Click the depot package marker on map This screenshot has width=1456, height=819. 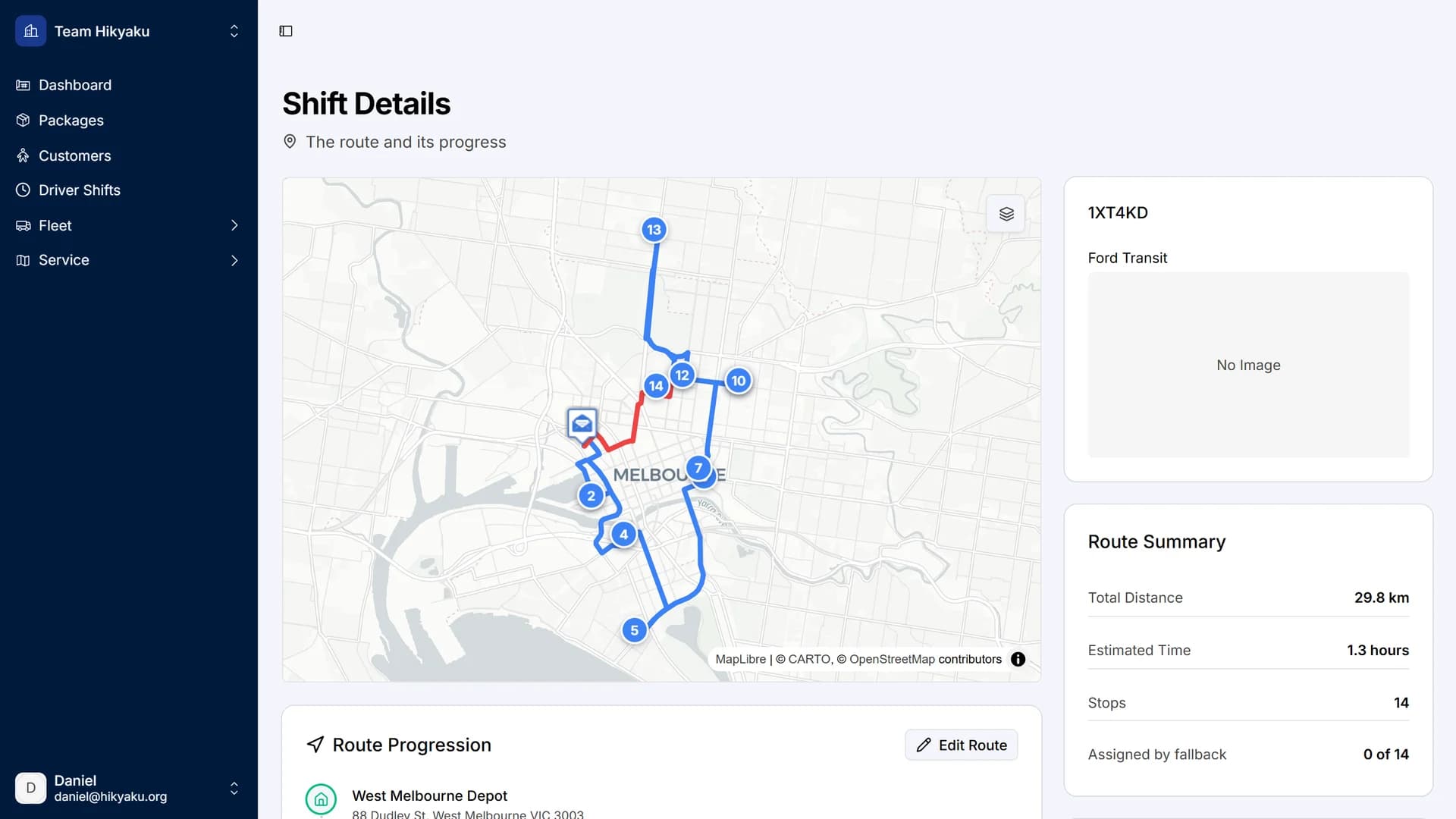(582, 424)
